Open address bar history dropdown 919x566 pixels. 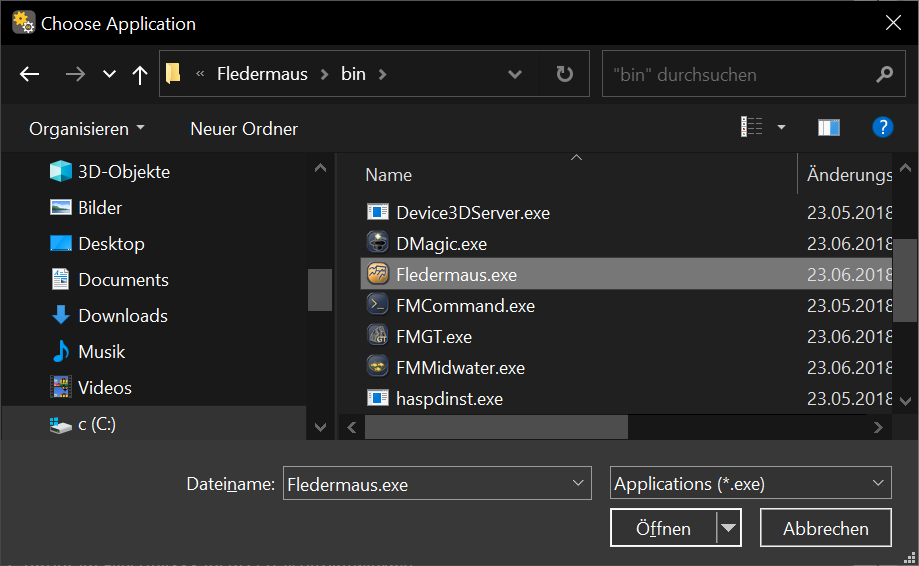[x=515, y=74]
